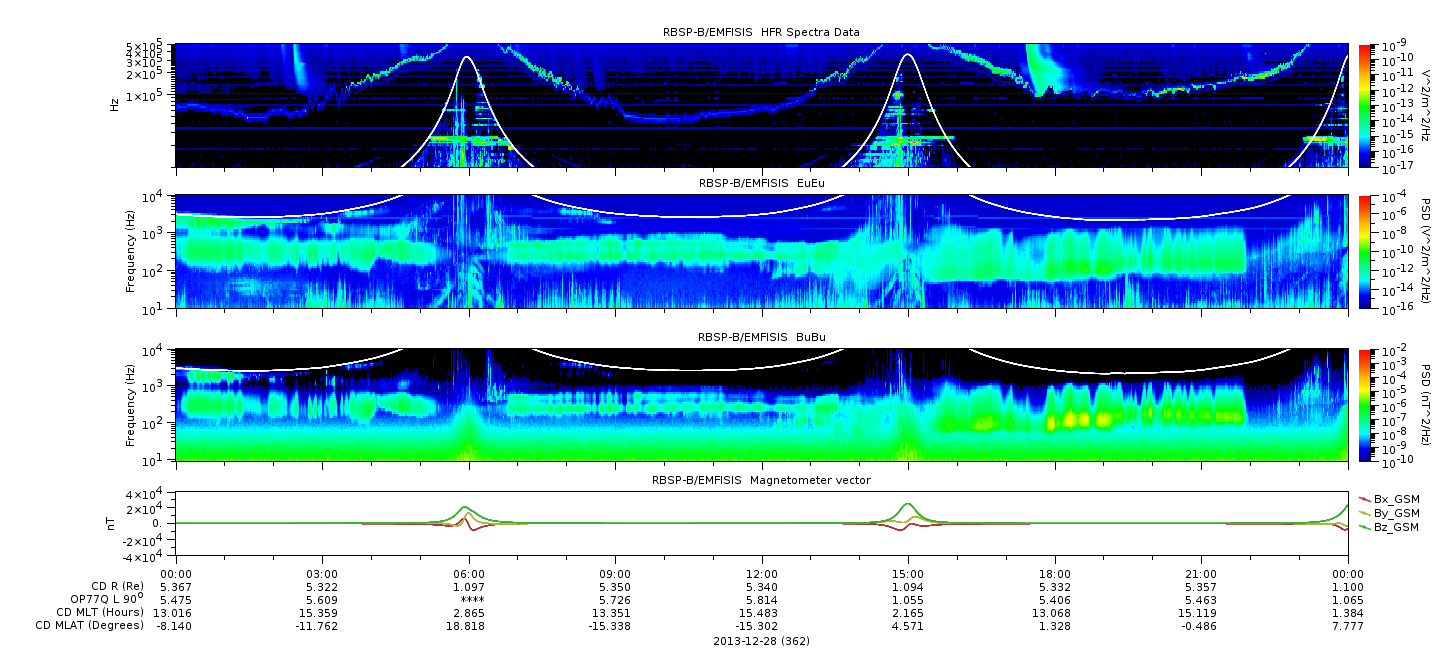Click the 2013-12-28 (362) date label
Screen dimensions: 1447x658
[761, 640]
